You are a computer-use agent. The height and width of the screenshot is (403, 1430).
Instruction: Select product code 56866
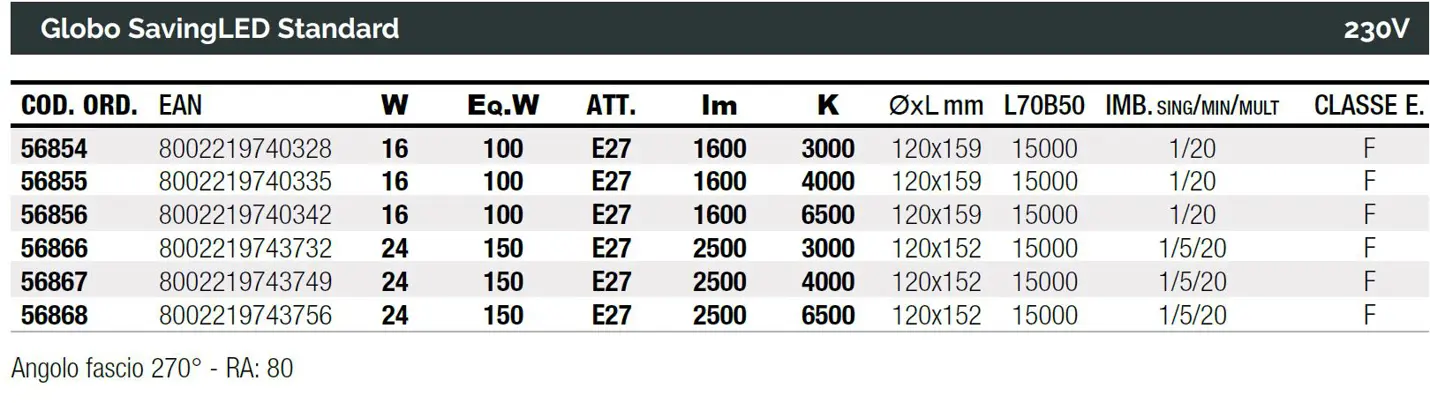(x=54, y=248)
